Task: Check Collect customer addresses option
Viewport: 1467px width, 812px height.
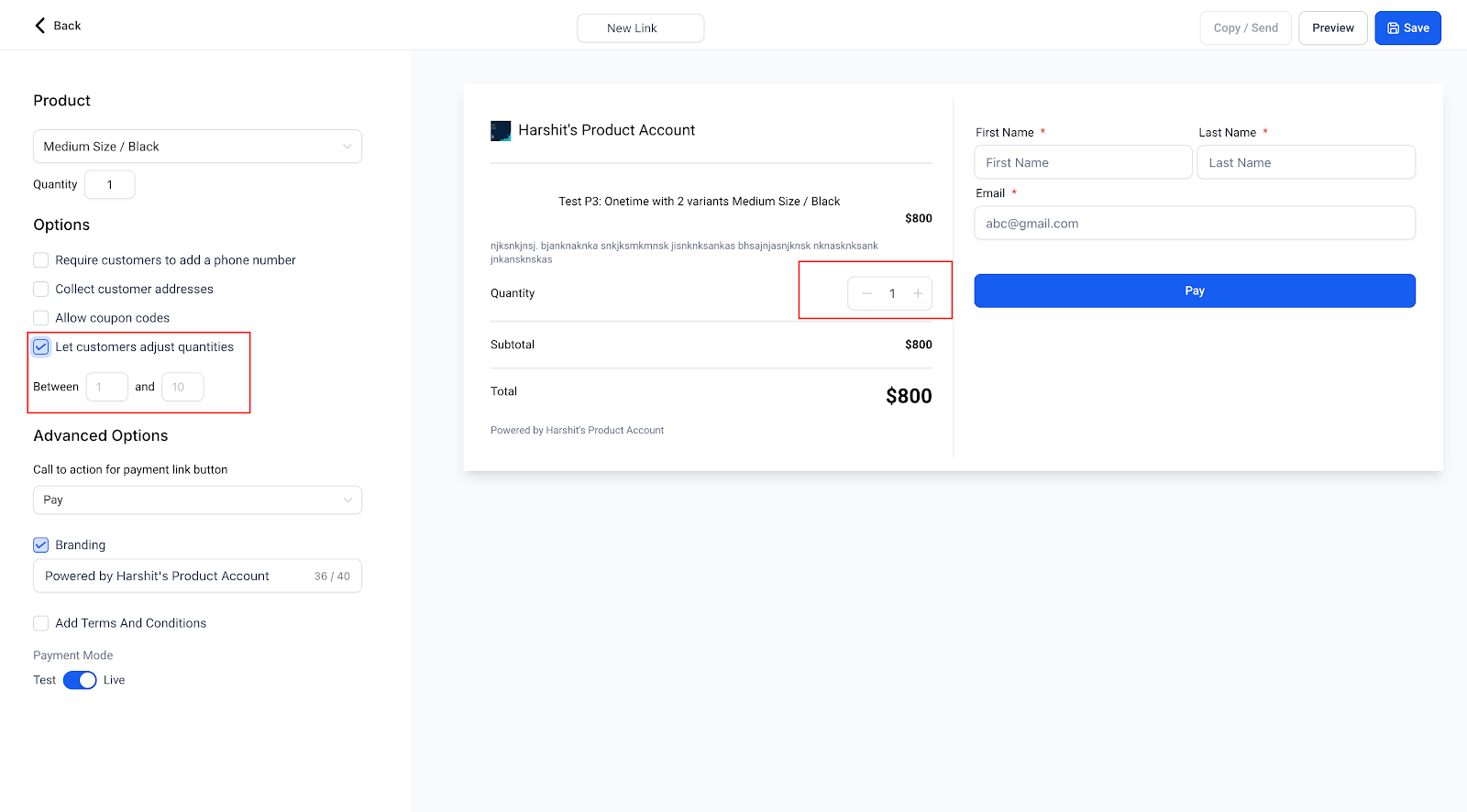Action: tap(41, 290)
